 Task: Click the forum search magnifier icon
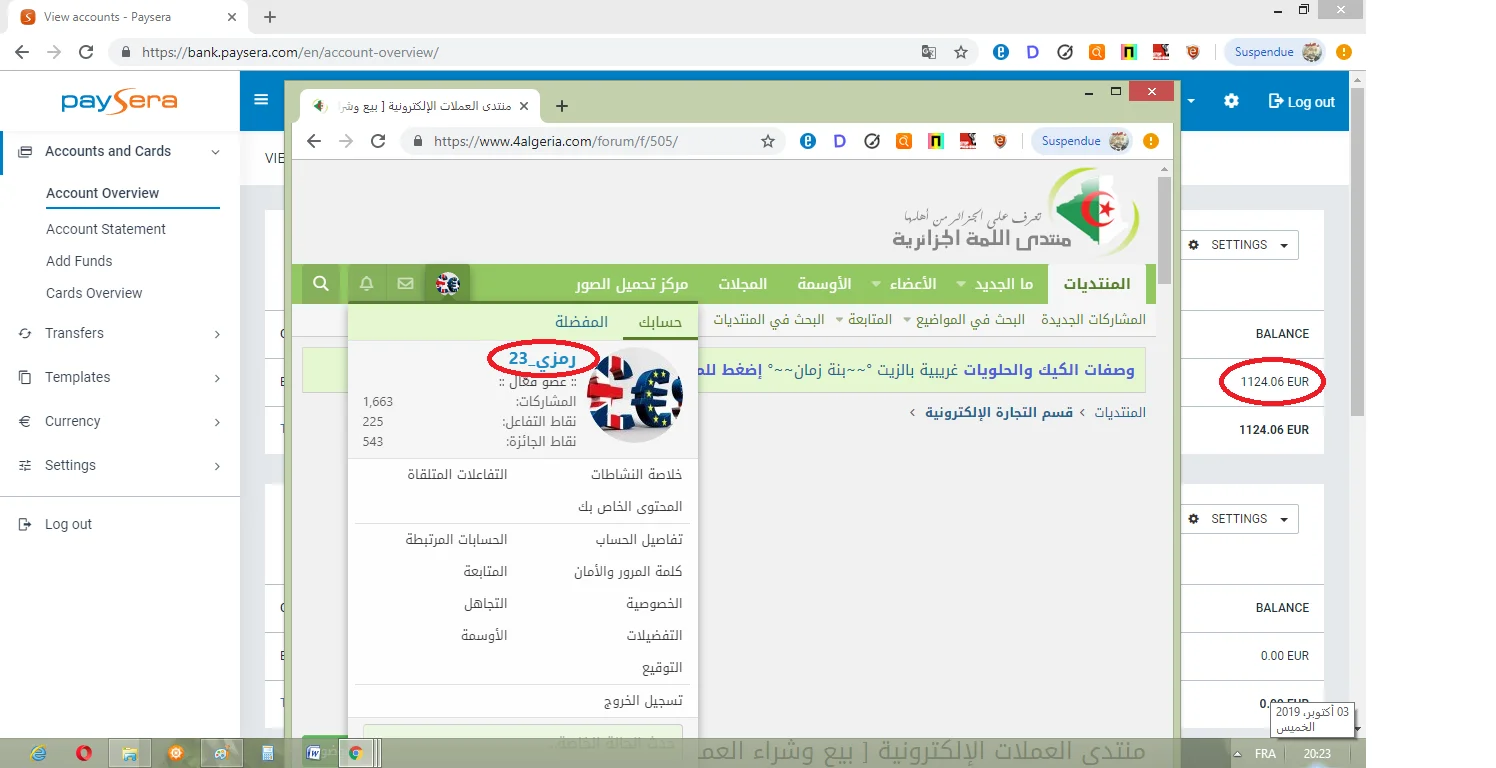point(321,284)
